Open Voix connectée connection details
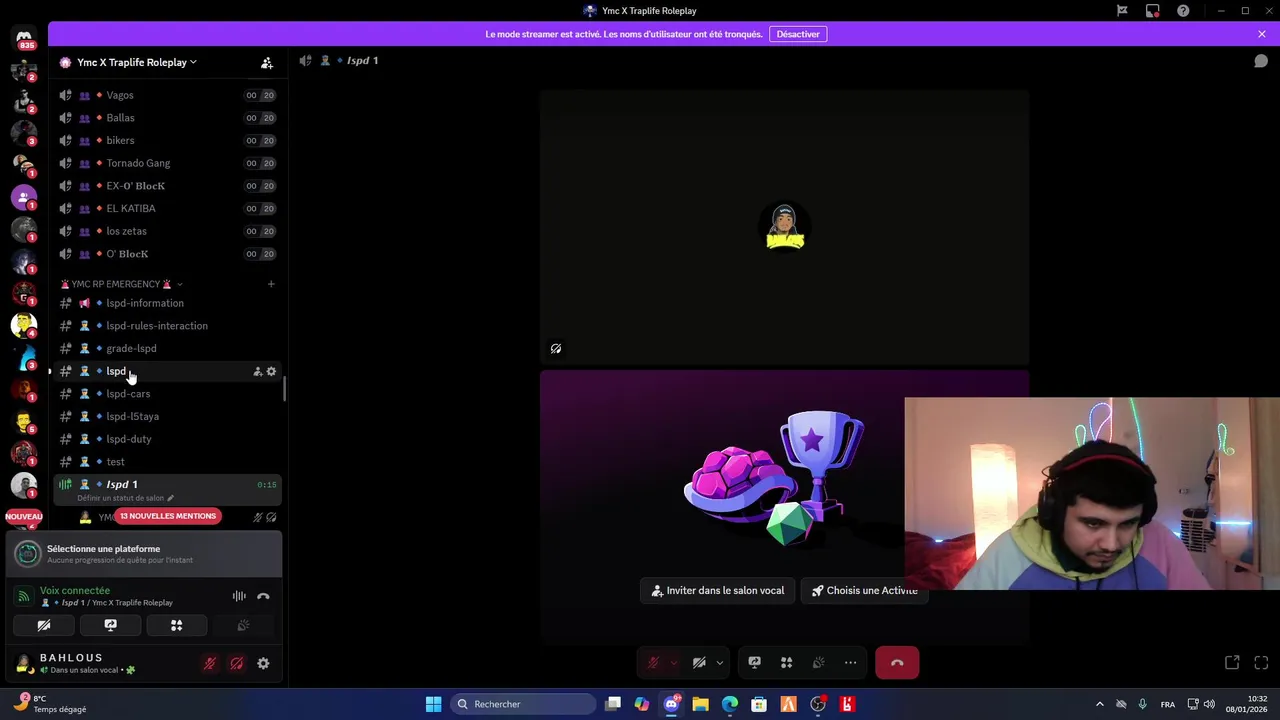This screenshot has height=720, width=1280. 75,591
